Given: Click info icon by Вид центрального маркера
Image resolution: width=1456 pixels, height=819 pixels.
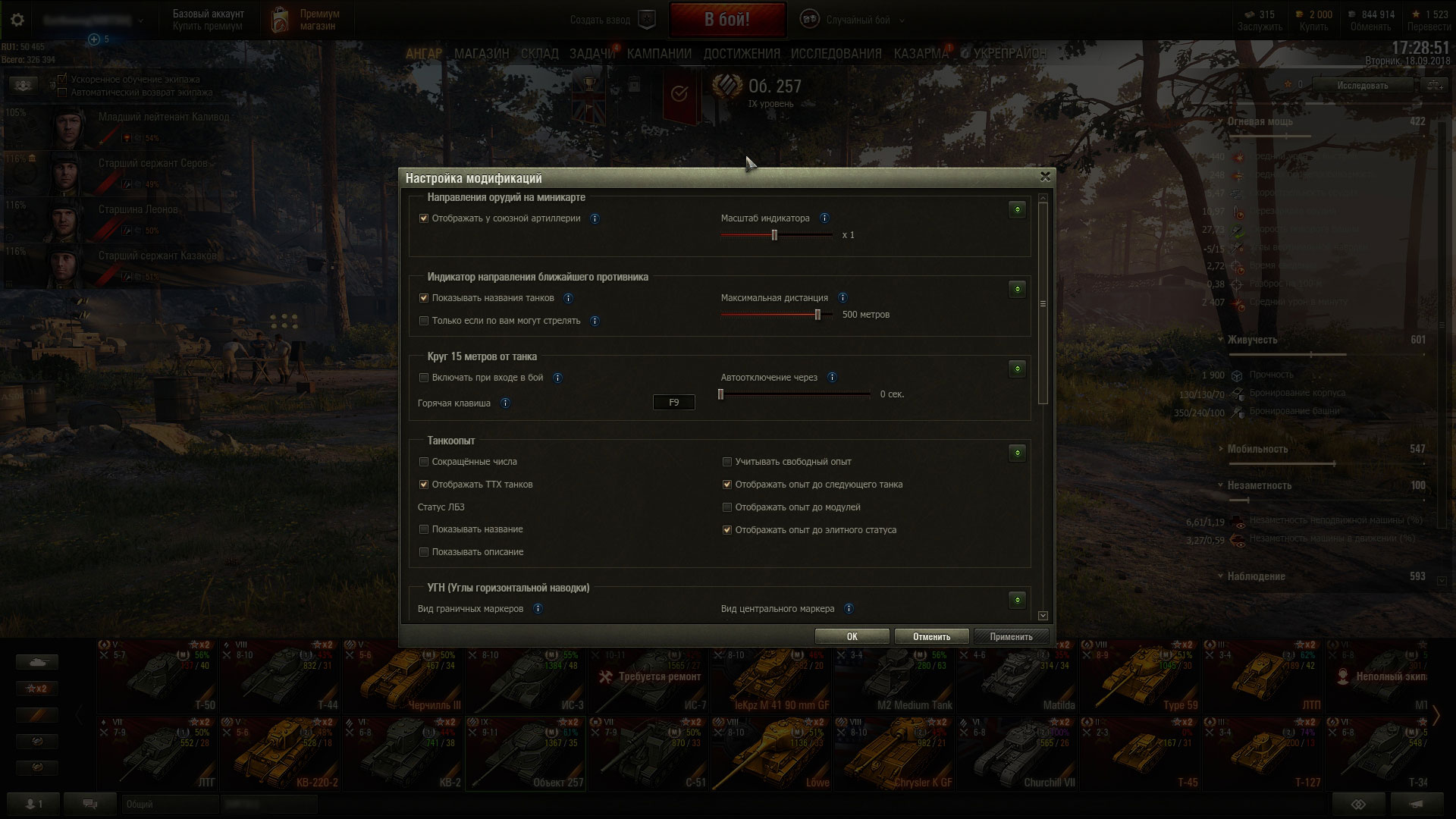Looking at the screenshot, I should pyautogui.click(x=849, y=609).
